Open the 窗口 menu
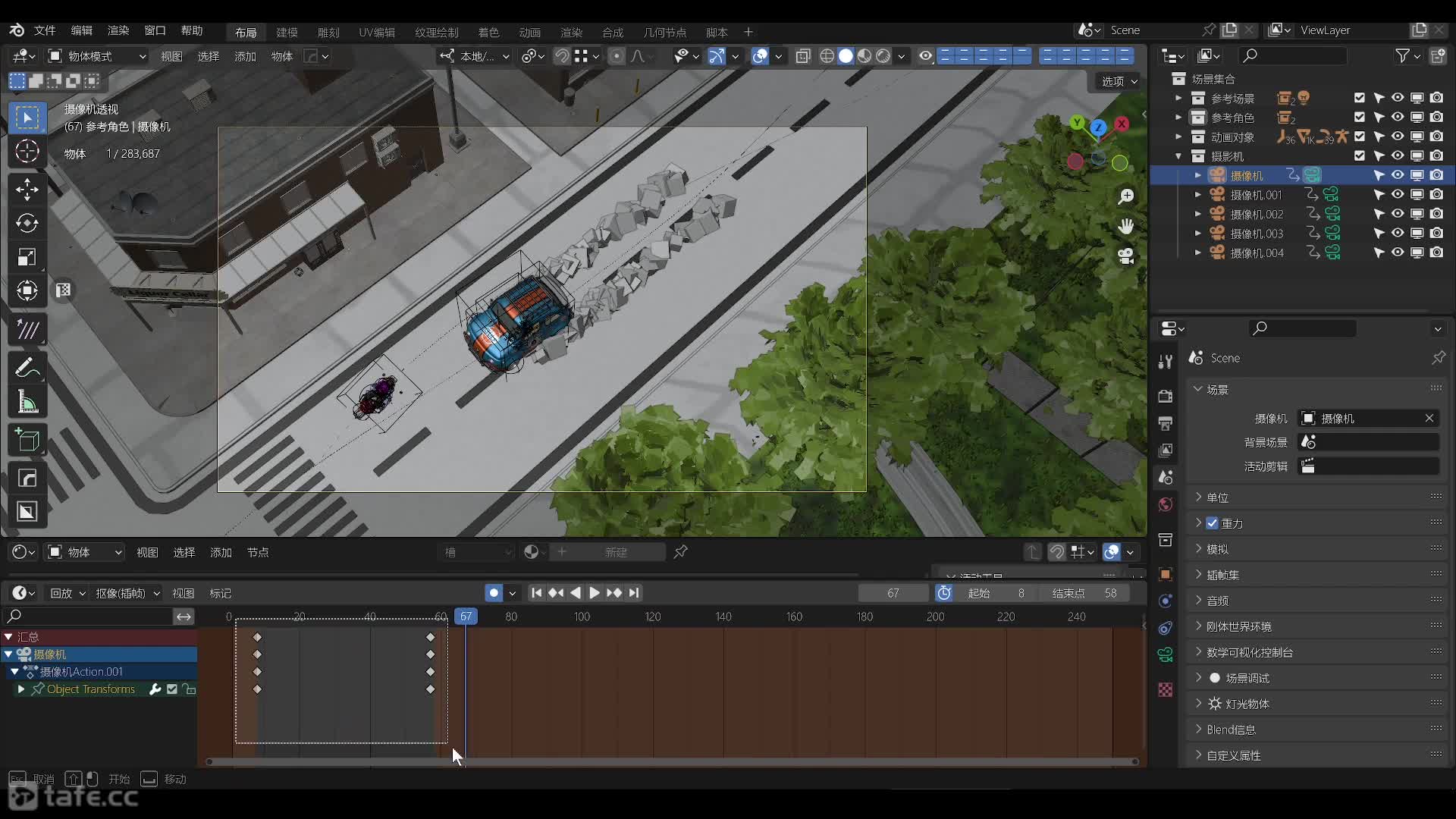This screenshot has width=1456, height=819. tap(155, 31)
